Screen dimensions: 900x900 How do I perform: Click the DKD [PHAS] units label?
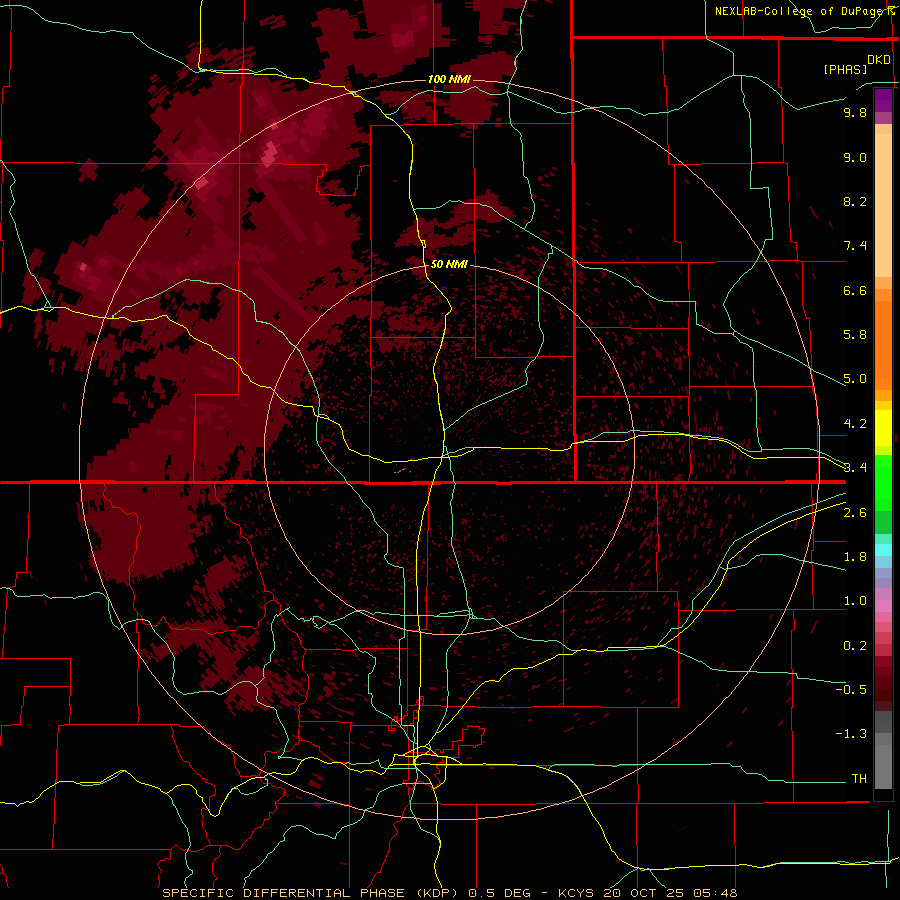click(856, 64)
